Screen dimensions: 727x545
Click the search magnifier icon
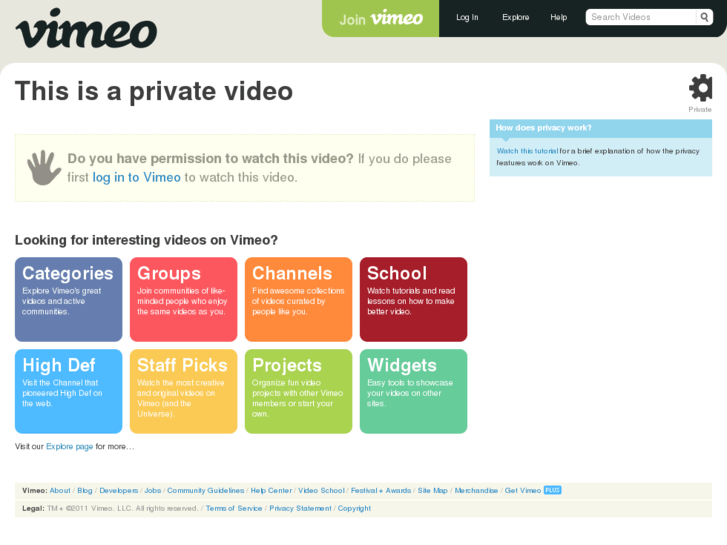[704, 17]
